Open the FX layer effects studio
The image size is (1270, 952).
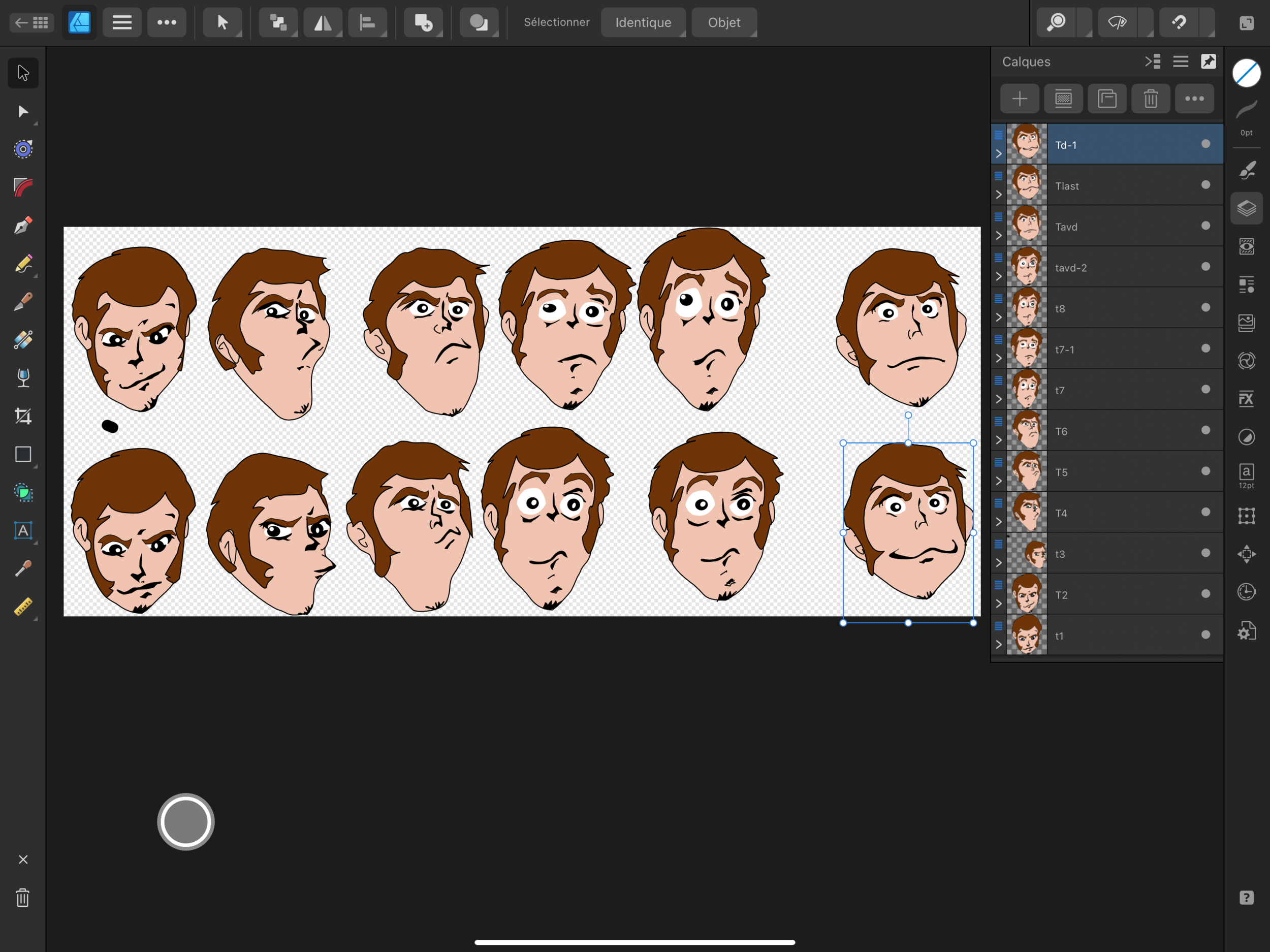[x=1246, y=399]
